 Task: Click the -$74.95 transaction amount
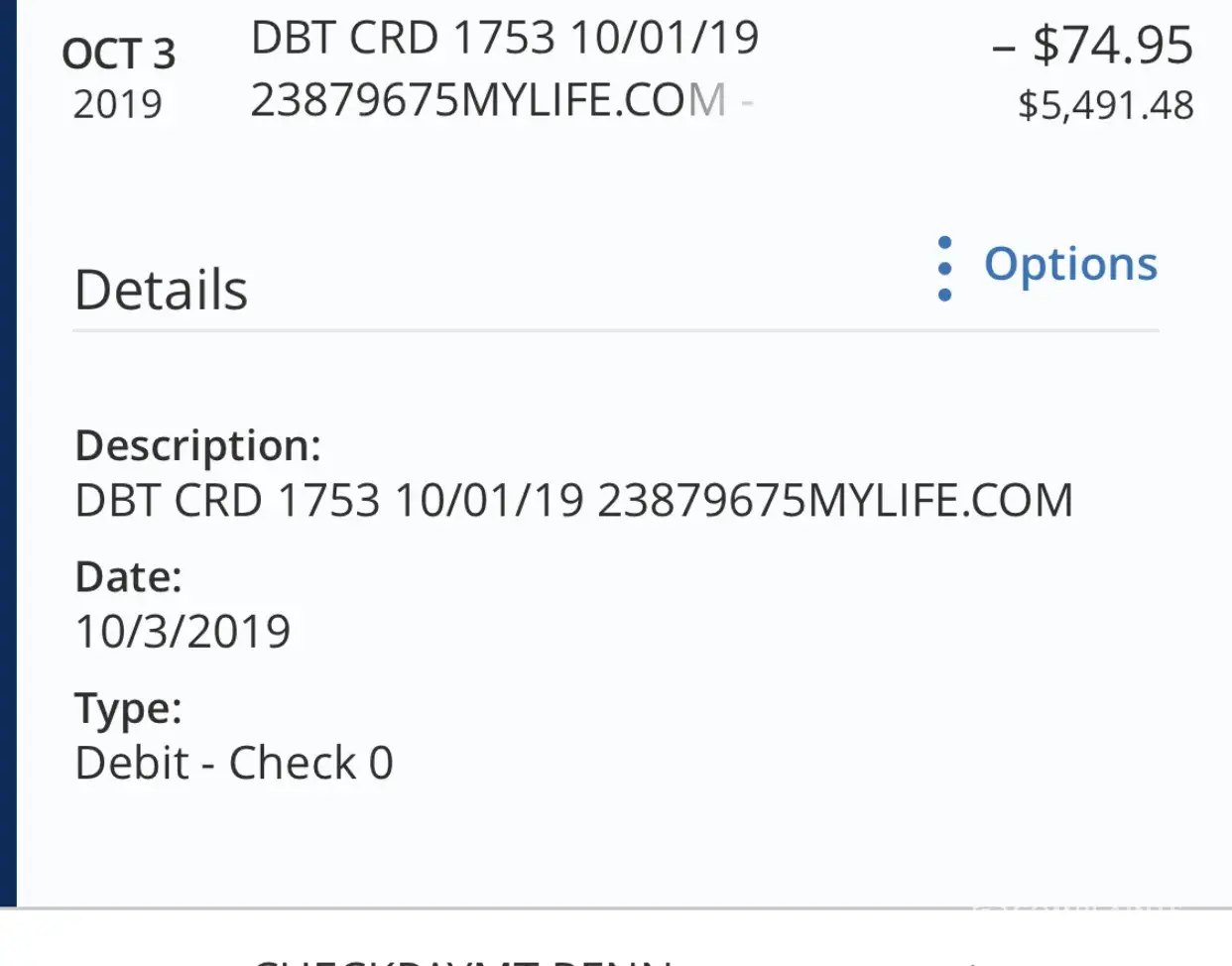point(1092,46)
